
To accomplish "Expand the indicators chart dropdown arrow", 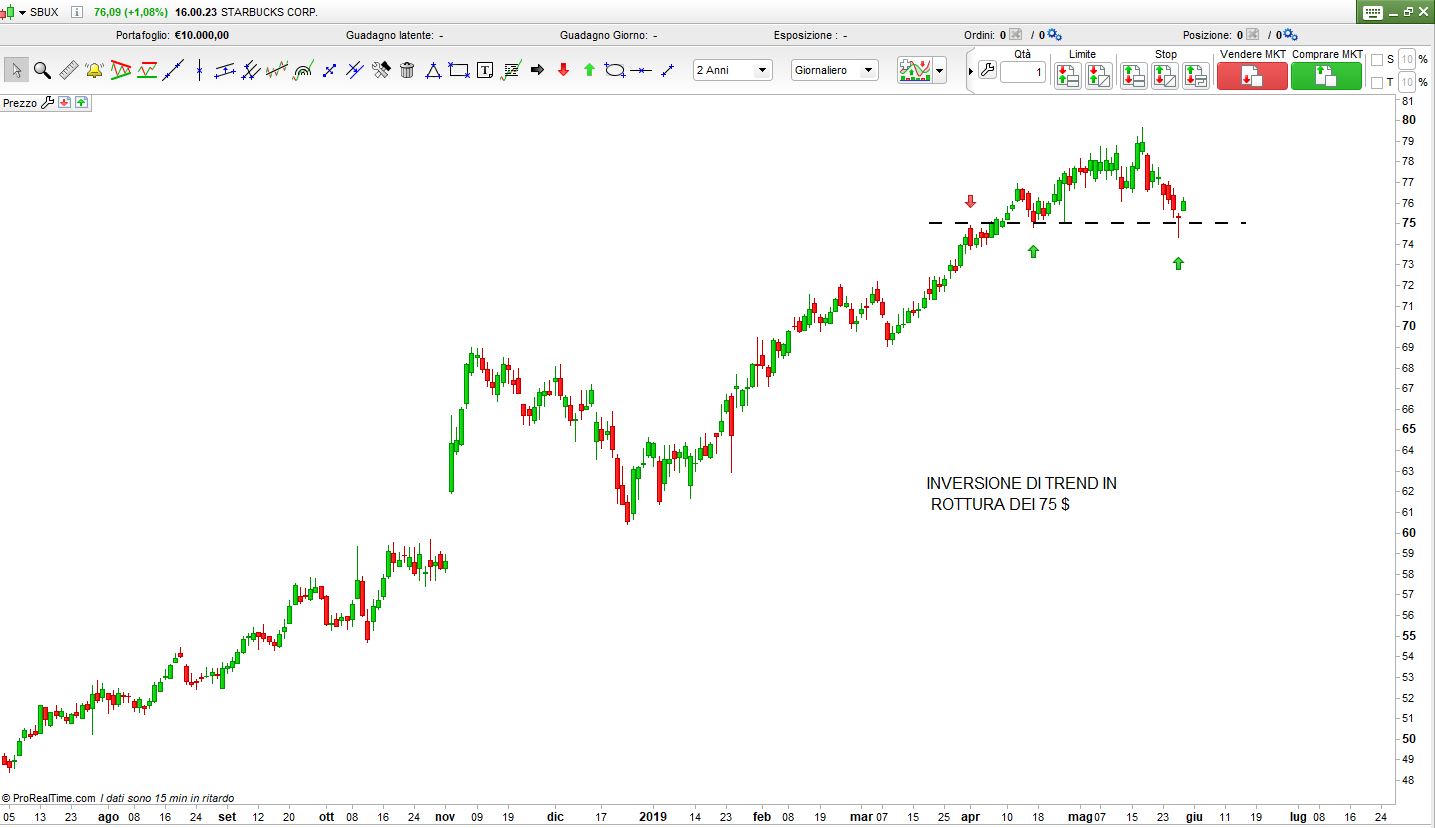I will tap(939, 71).
